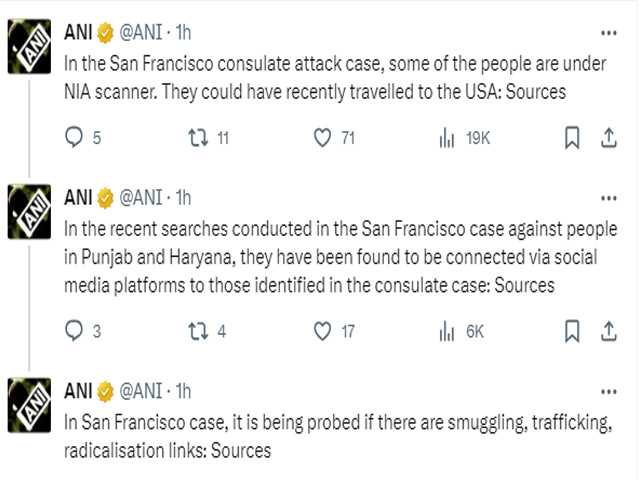Open more options on third tweet
640x480 pixels.
pos(609,392)
